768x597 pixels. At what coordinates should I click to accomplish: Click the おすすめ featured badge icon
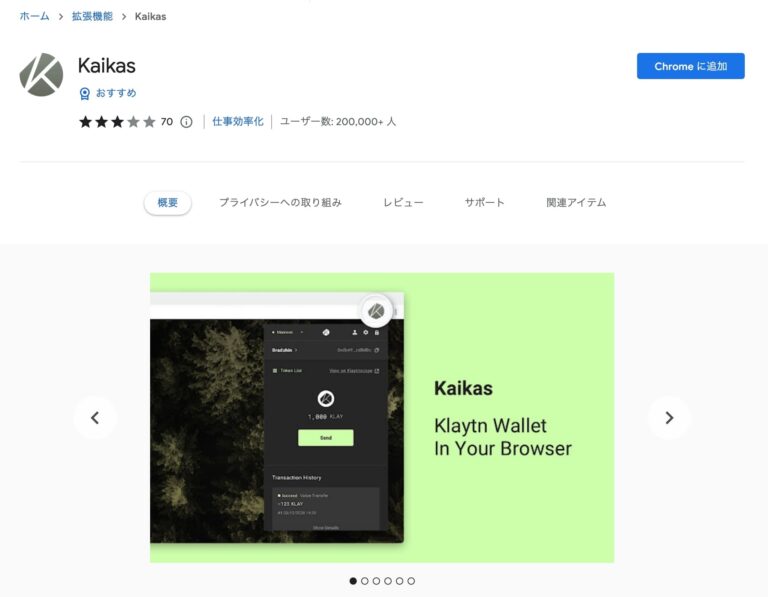84,94
